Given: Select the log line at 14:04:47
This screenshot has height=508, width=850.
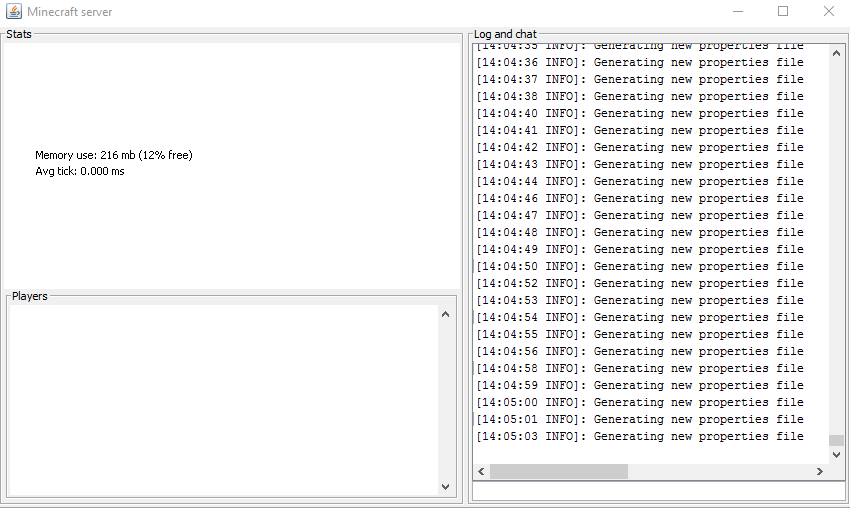Looking at the screenshot, I should click(x=640, y=215).
